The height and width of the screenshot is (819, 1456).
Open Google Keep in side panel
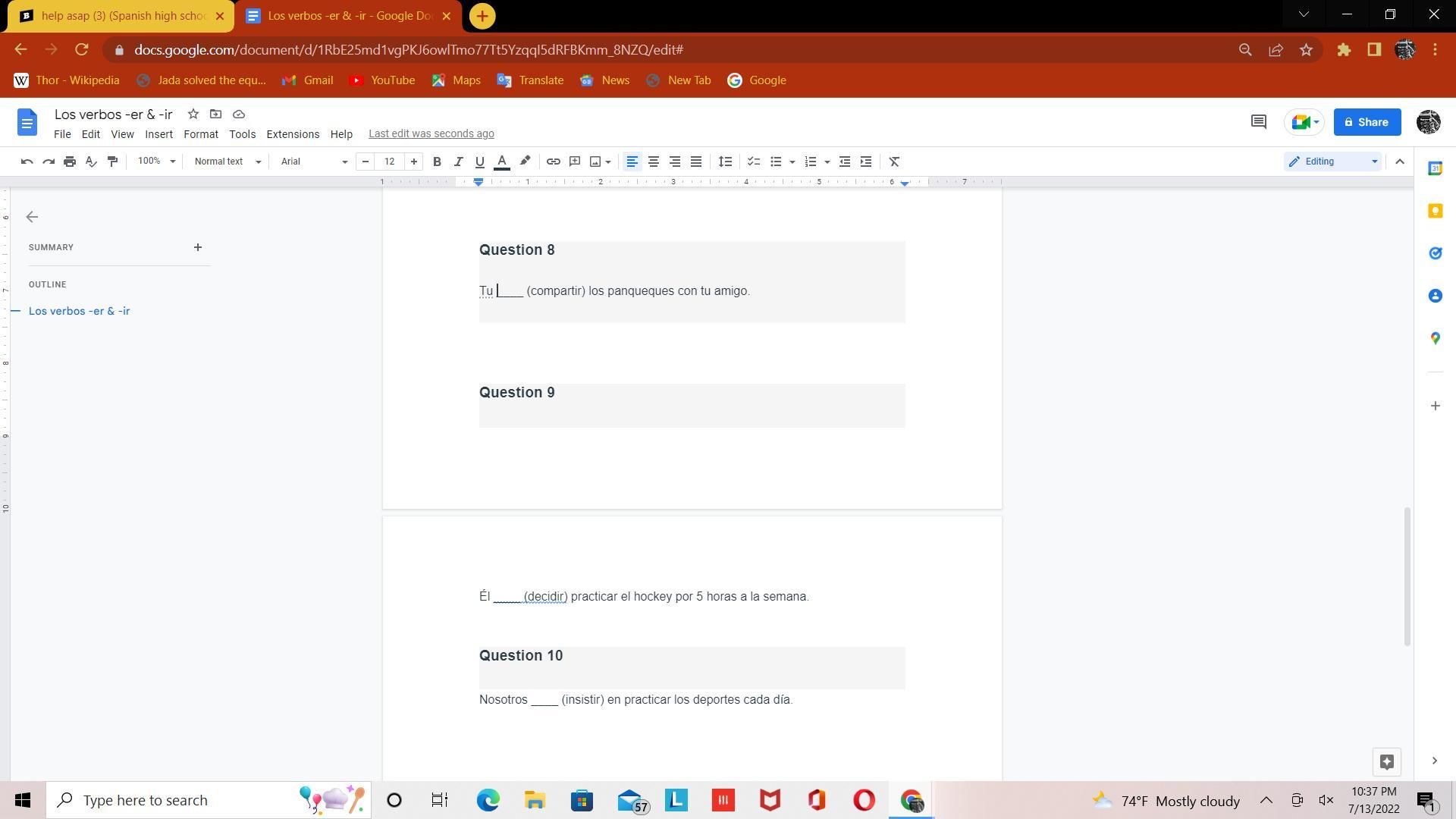(1435, 211)
